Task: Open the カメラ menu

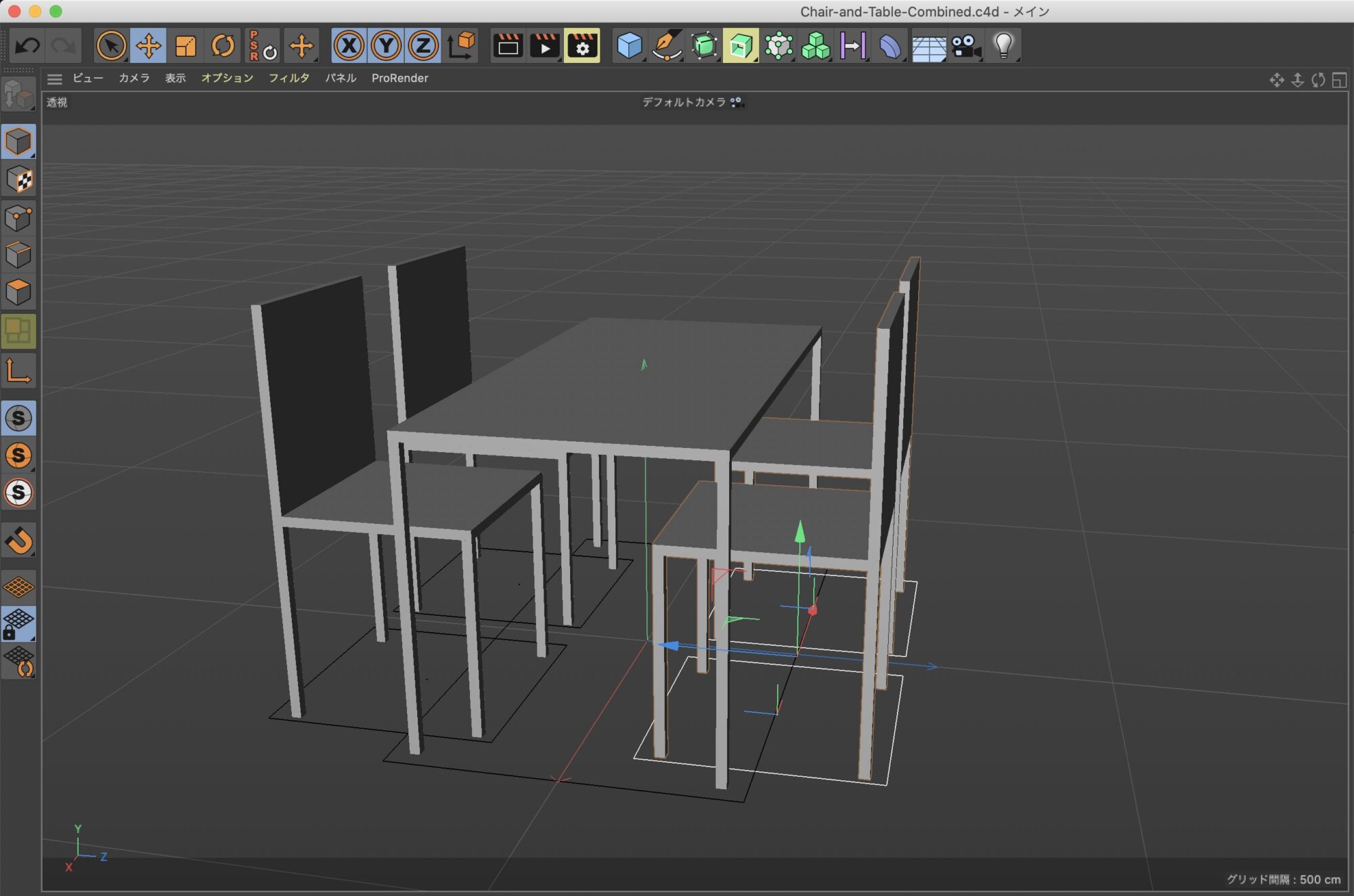Action: click(134, 79)
